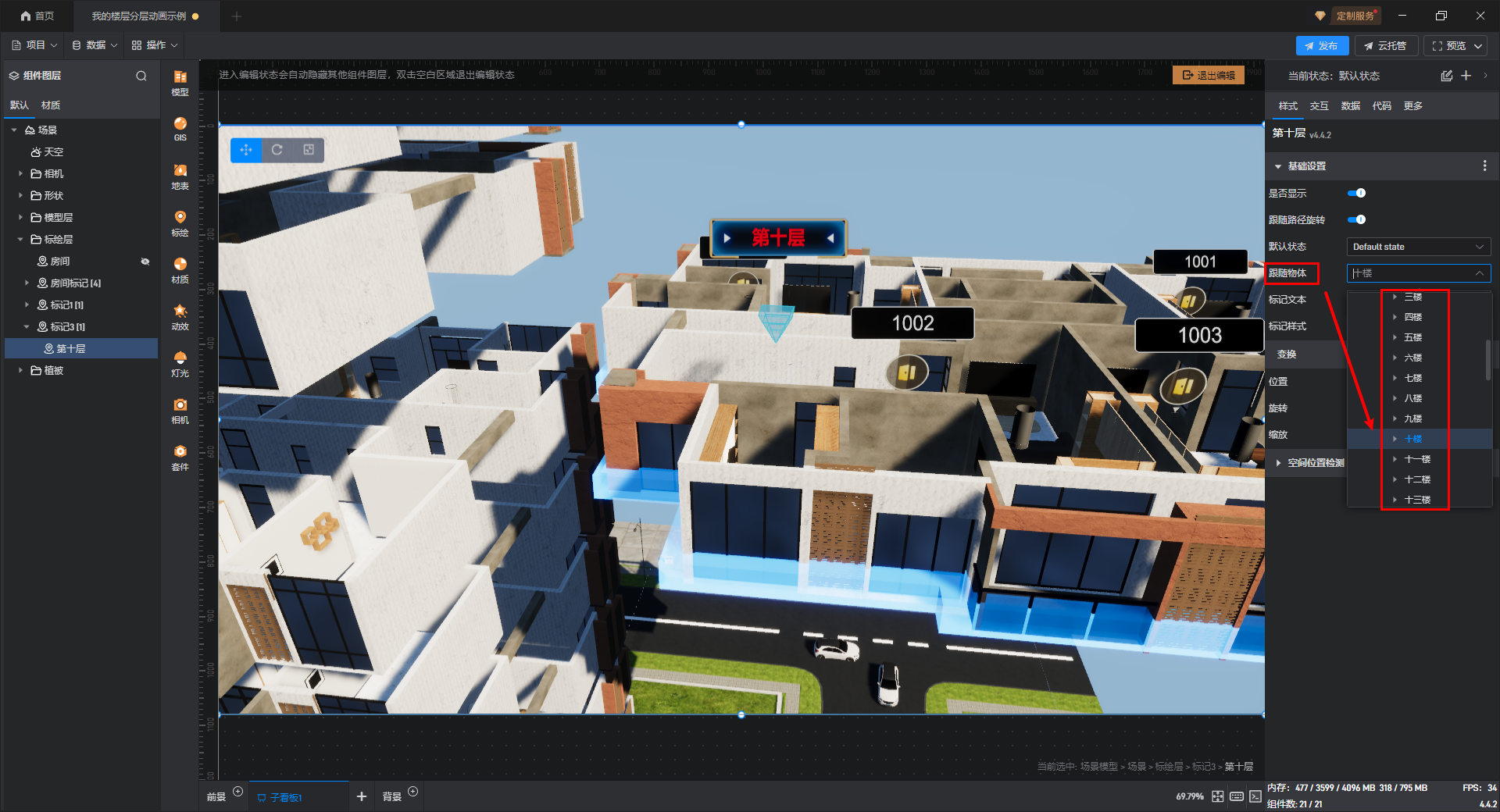
Task: Click the 云托管 cloud hosting button
Action: [1385, 46]
